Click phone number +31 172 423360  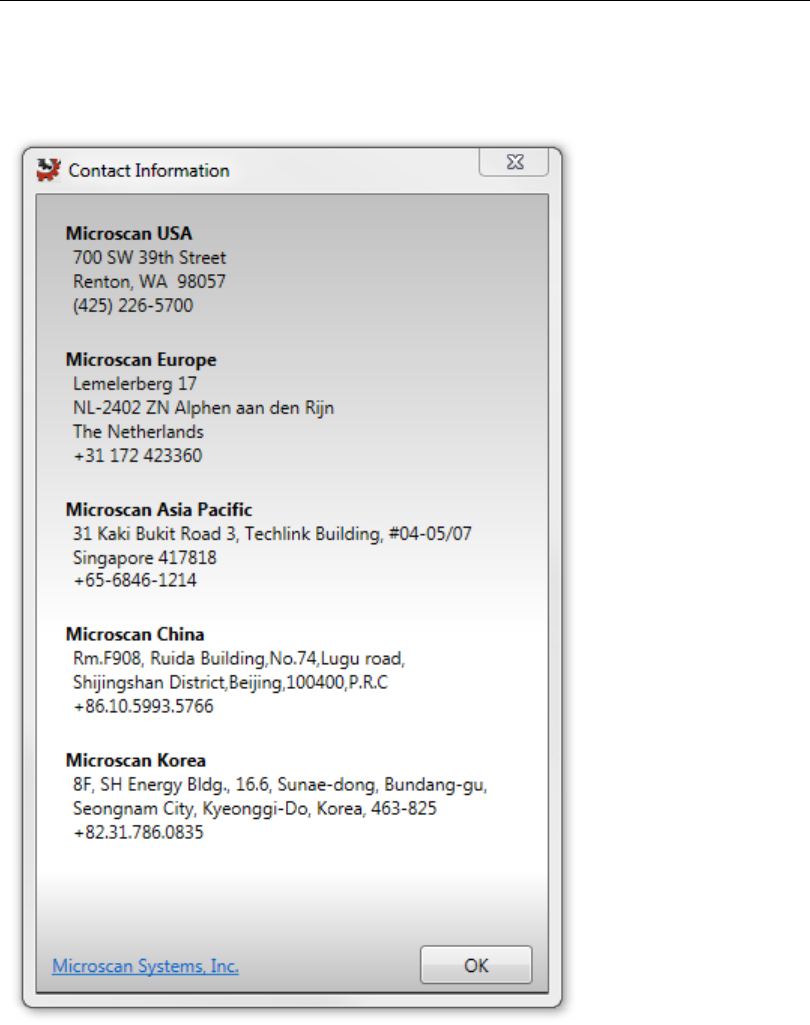137,456
